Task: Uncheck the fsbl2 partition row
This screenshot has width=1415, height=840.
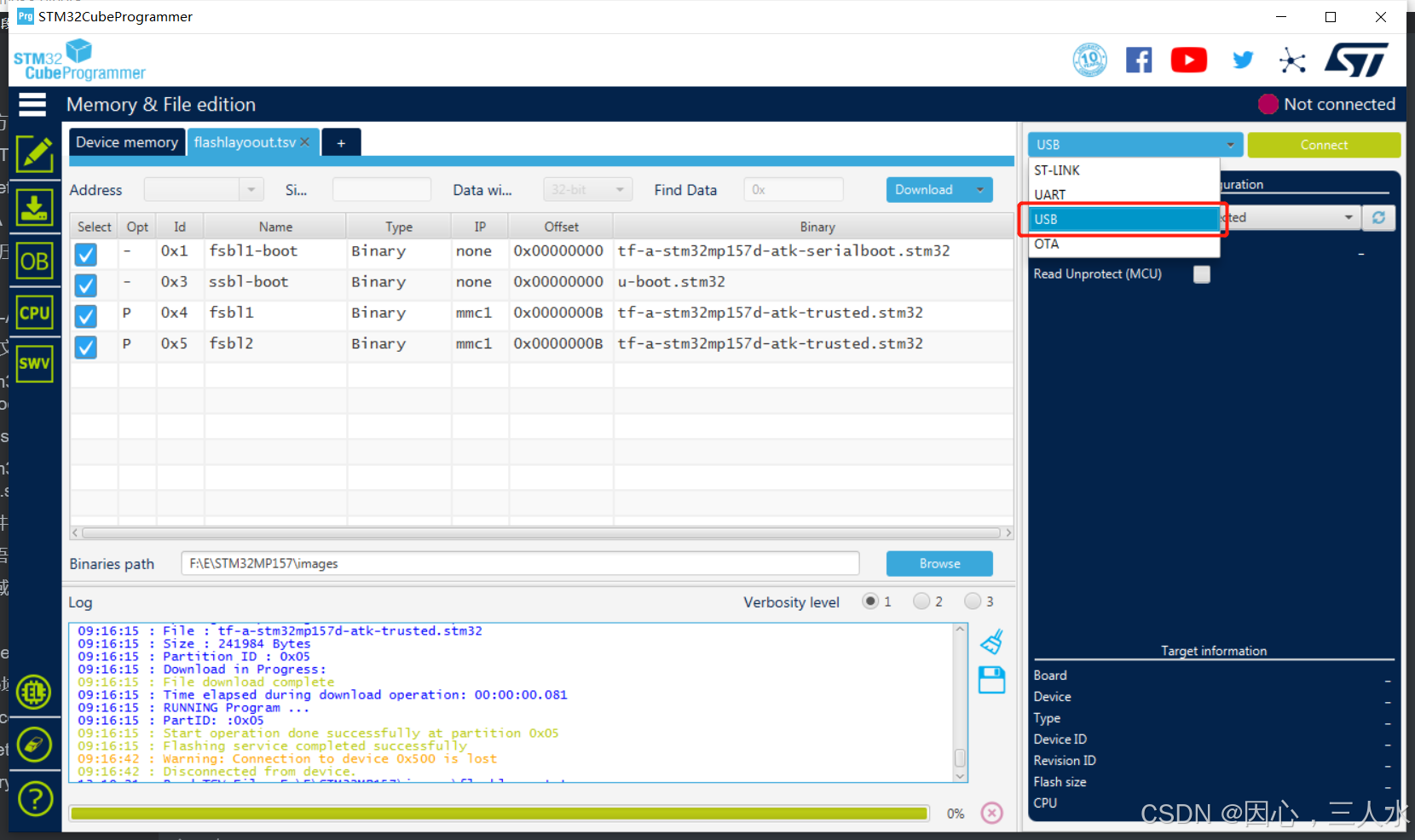Action: pos(85,347)
